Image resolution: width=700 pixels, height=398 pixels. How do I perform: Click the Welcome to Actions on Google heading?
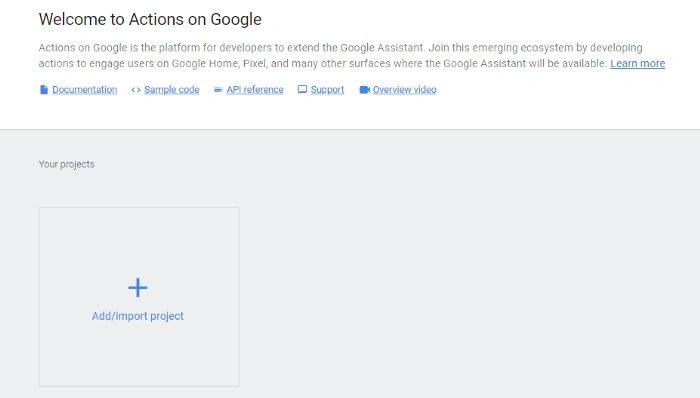tap(150, 19)
